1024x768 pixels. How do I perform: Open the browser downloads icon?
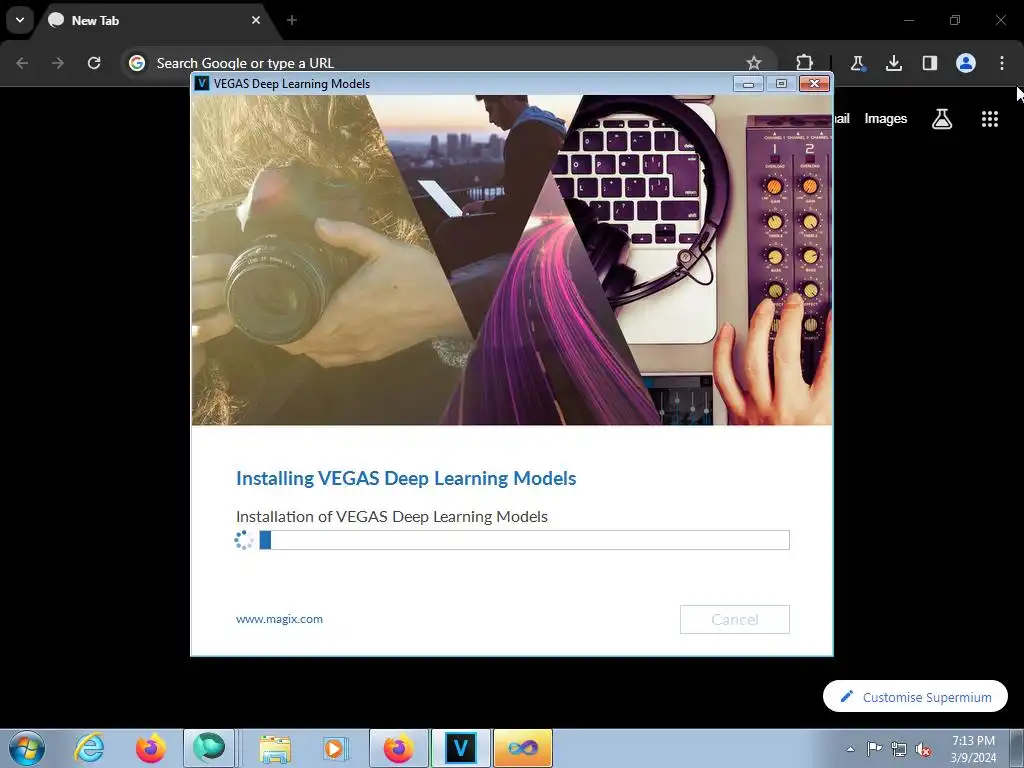[x=893, y=63]
